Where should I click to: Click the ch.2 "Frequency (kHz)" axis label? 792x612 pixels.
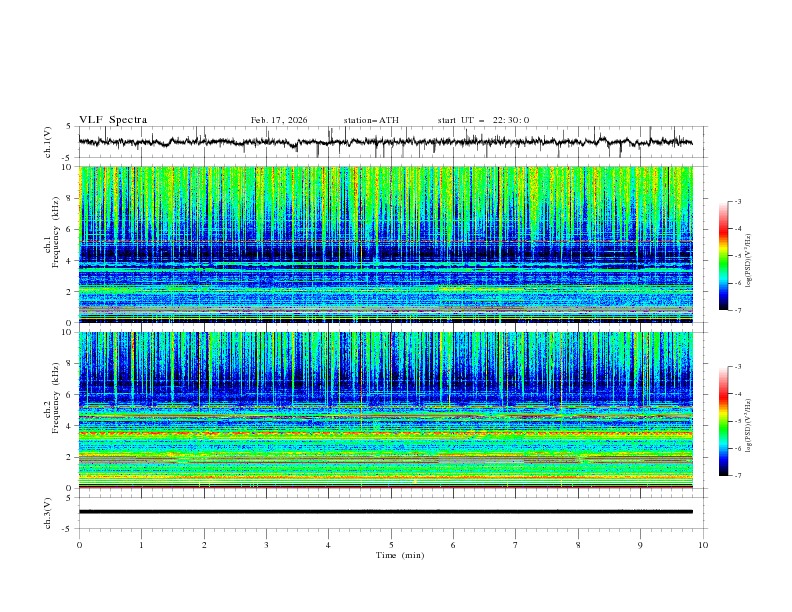[55, 398]
